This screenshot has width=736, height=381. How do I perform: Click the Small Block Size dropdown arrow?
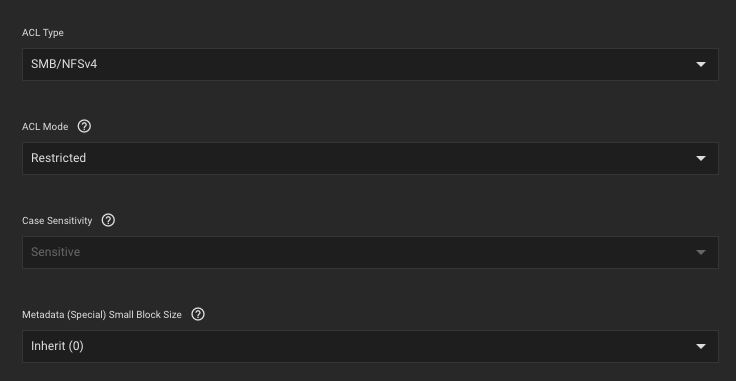point(701,346)
